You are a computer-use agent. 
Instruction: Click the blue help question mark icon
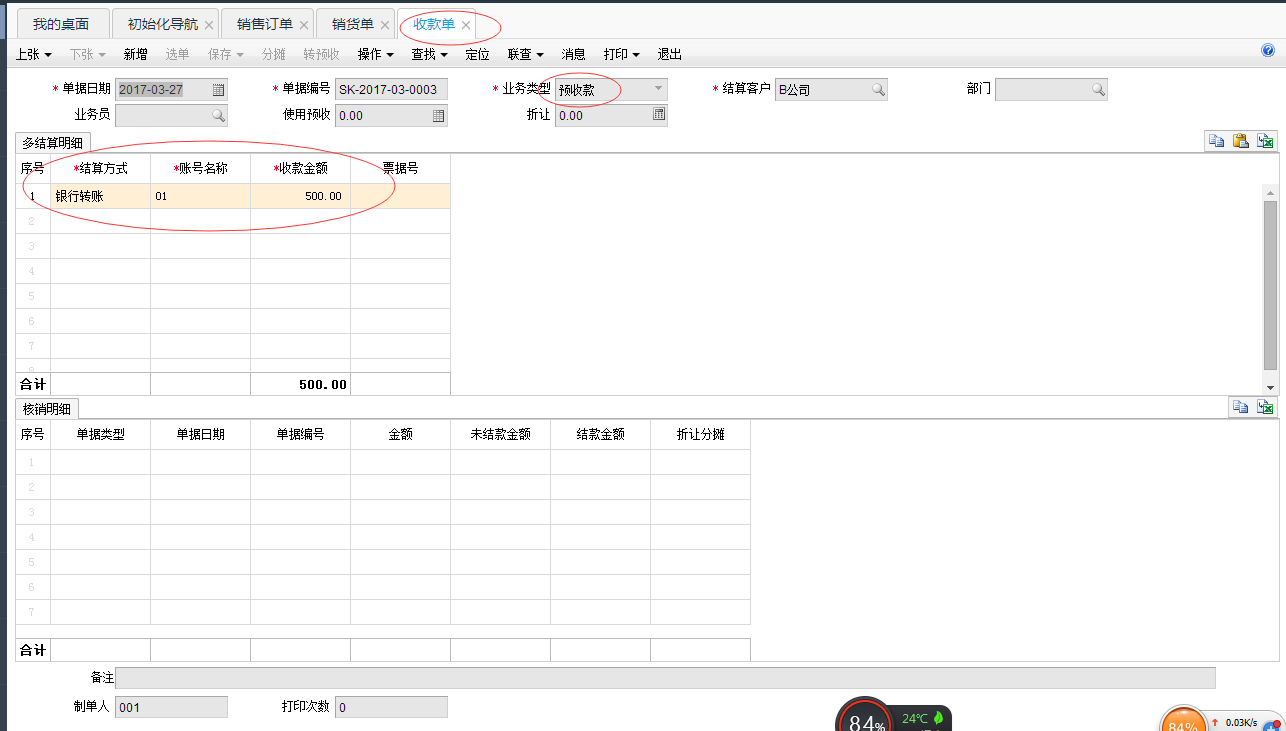pyautogui.click(x=1268, y=51)
